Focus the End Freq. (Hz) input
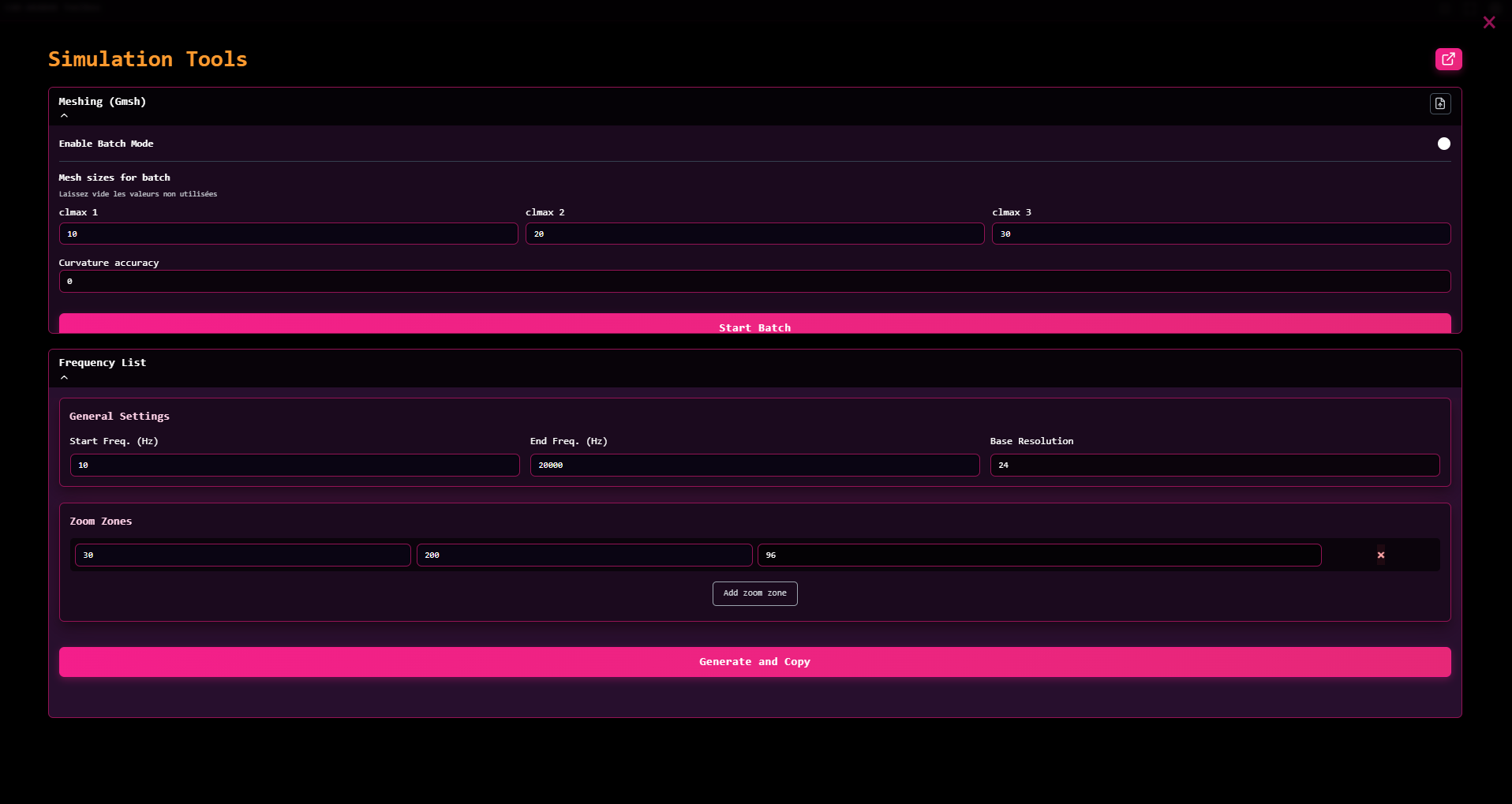Screen dimensions: 1512x804 [x=754, y=466]
